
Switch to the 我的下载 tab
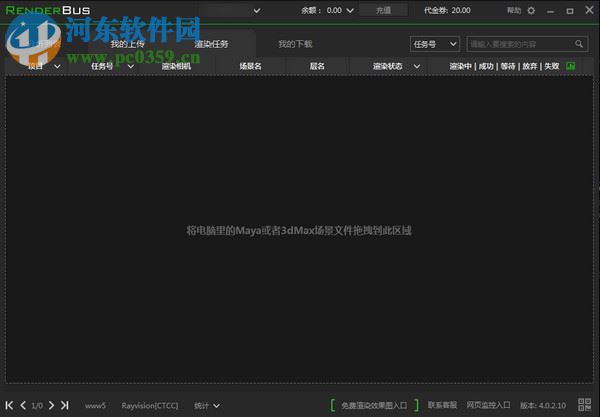click(x=295, y=44)
